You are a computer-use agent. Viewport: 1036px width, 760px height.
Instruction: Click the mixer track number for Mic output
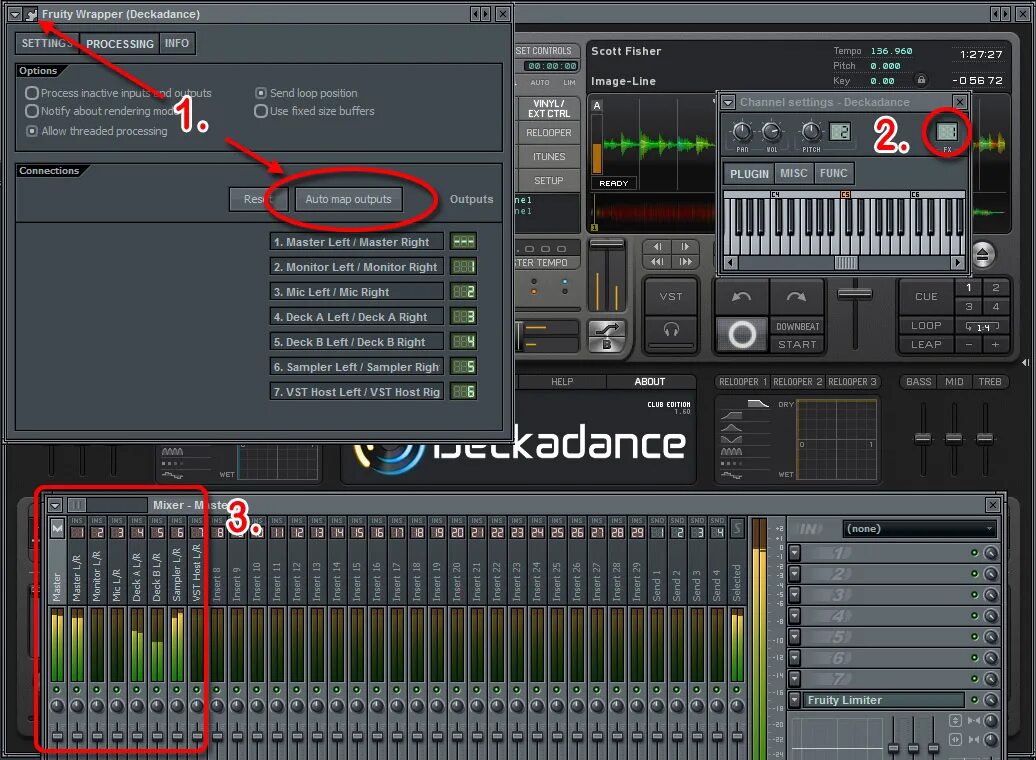(464, 292)
